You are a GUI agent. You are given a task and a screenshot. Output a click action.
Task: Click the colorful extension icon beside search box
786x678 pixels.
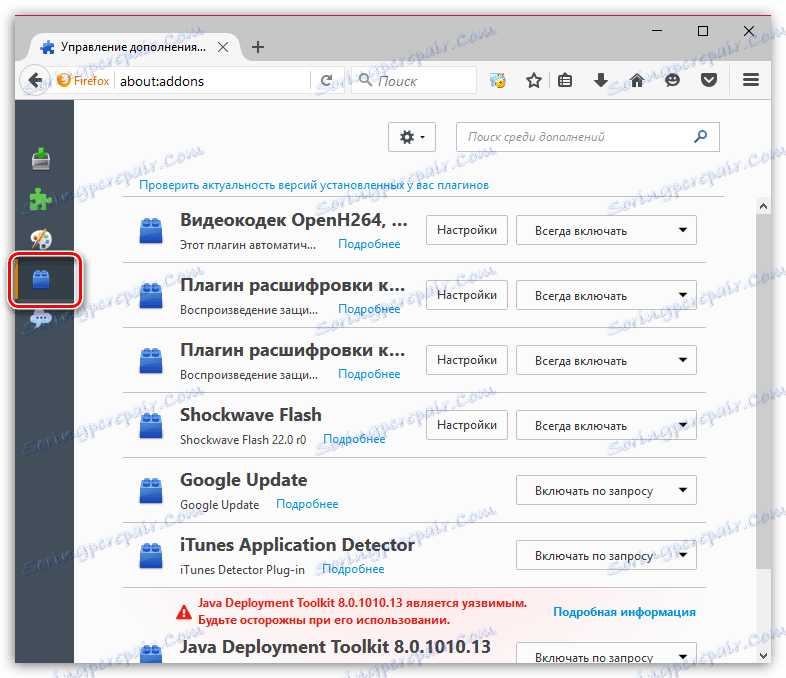498,80
